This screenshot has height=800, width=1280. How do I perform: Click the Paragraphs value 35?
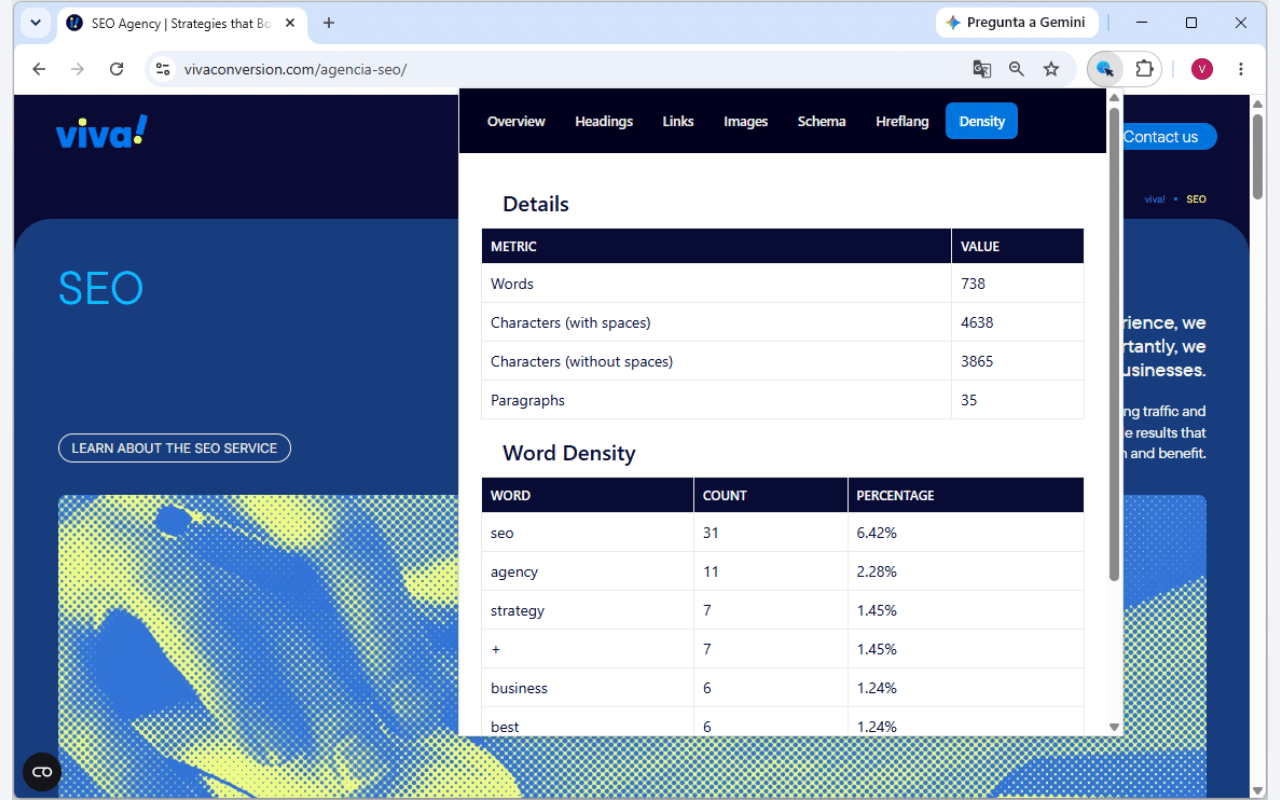coord(969,400)
